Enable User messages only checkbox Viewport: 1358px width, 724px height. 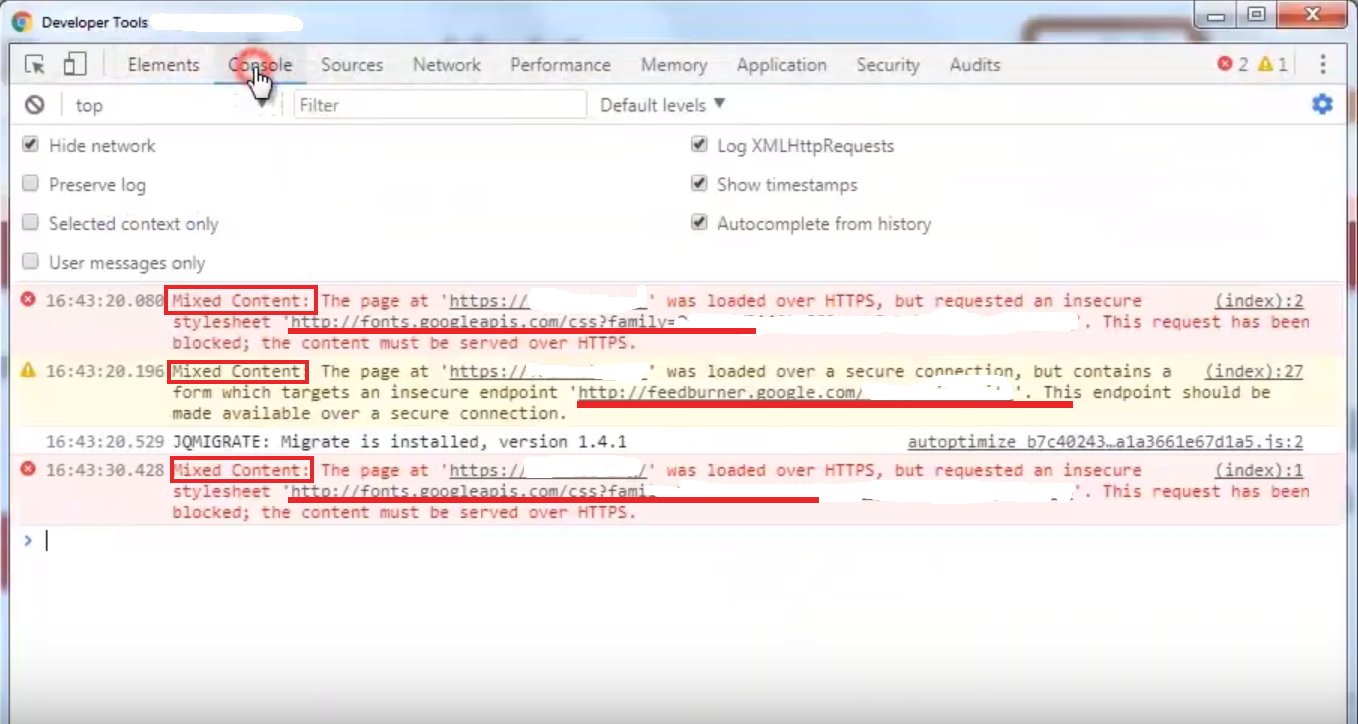click(x=30, y=262)
